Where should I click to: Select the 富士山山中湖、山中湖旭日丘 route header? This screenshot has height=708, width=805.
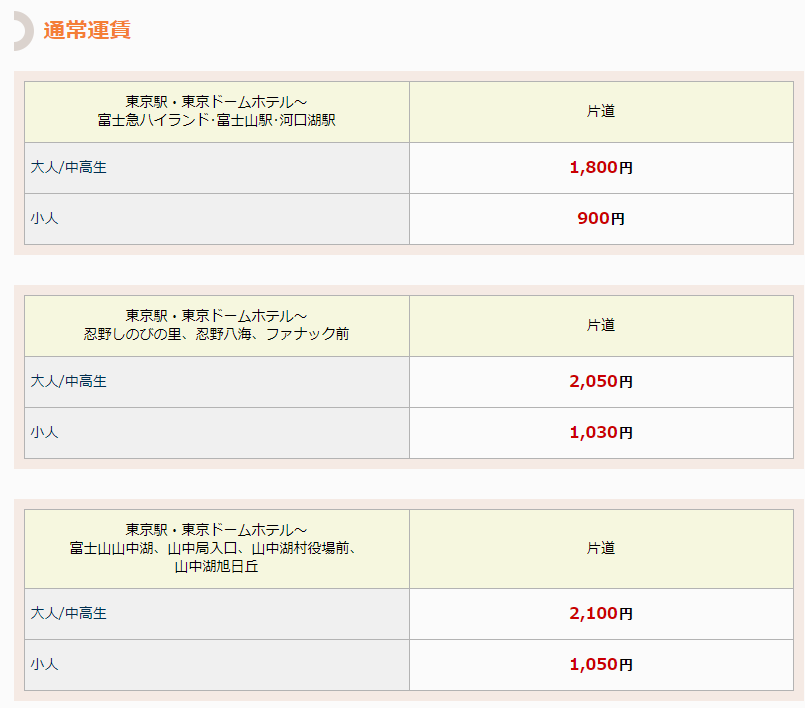(217, 549)
